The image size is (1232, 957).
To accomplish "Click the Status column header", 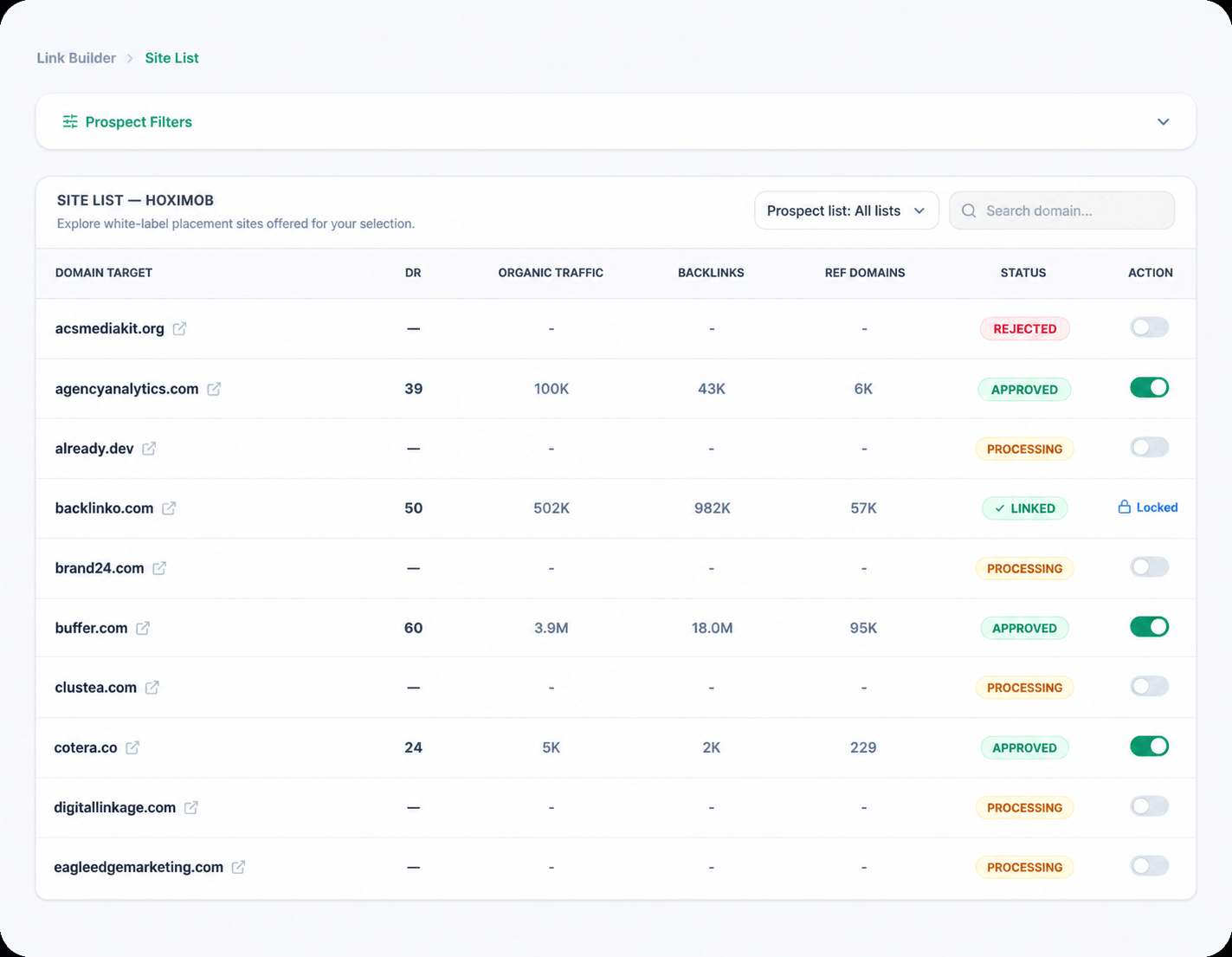I will point(1023,273).
